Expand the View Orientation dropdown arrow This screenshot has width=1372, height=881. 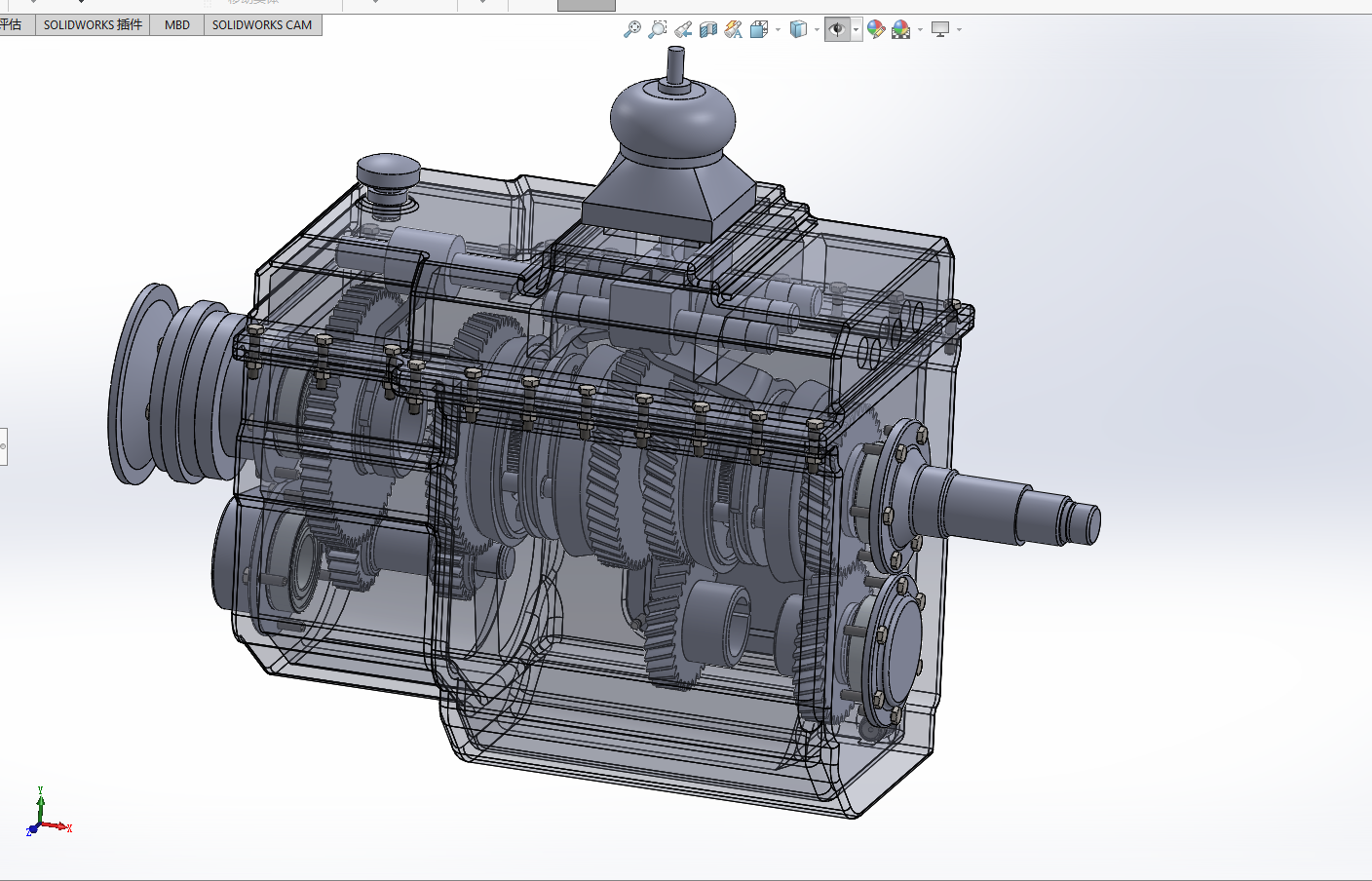coord(778,29)
